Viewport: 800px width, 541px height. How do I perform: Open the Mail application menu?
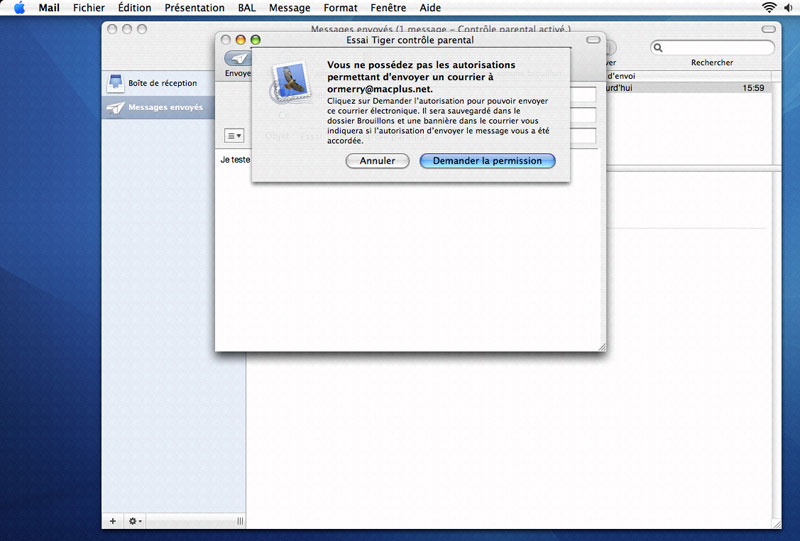pyautogui.click(x=49, y=8)
